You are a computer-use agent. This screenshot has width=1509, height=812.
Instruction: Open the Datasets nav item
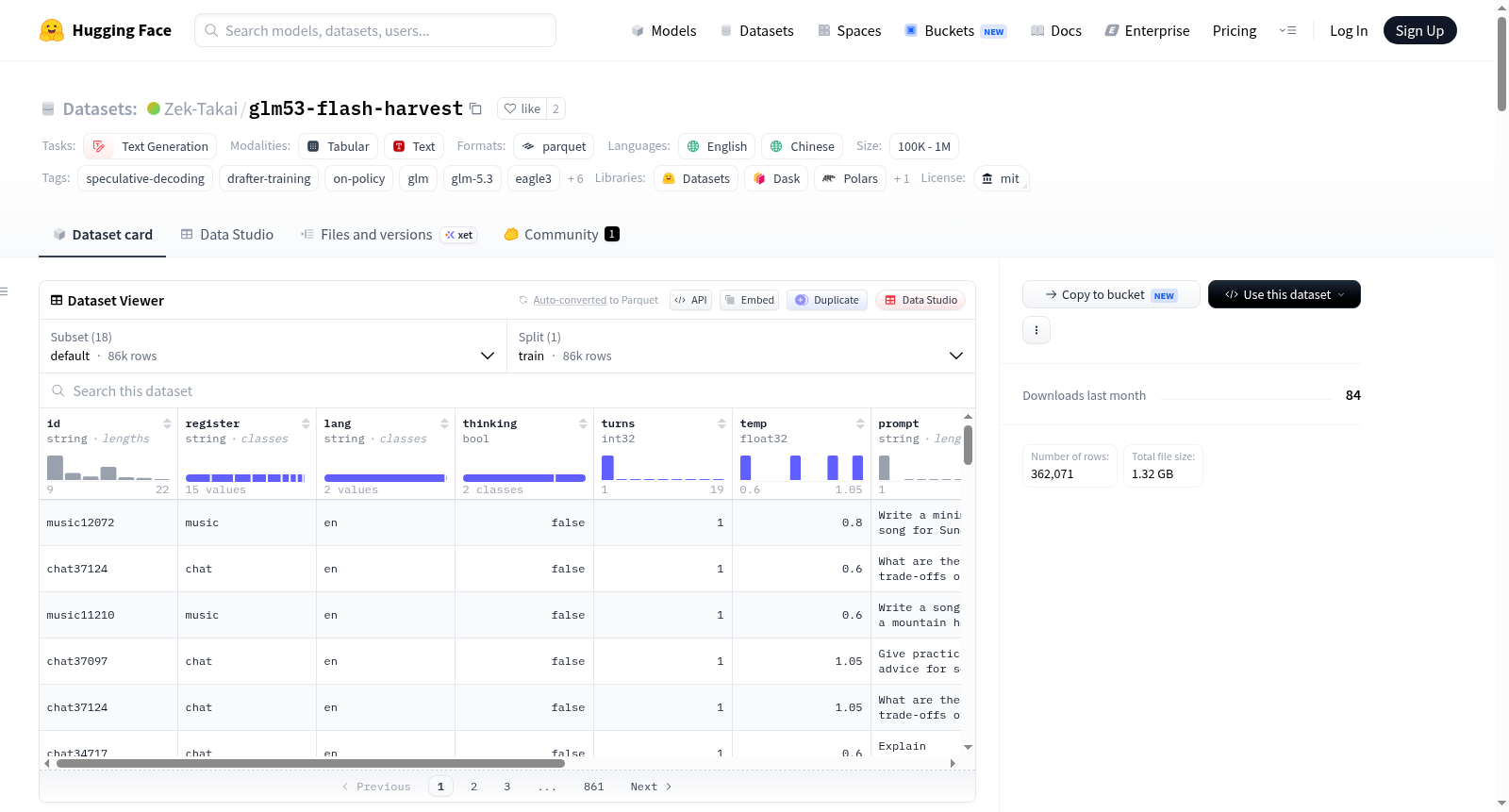pyautogui.click(x=756, y=30)
